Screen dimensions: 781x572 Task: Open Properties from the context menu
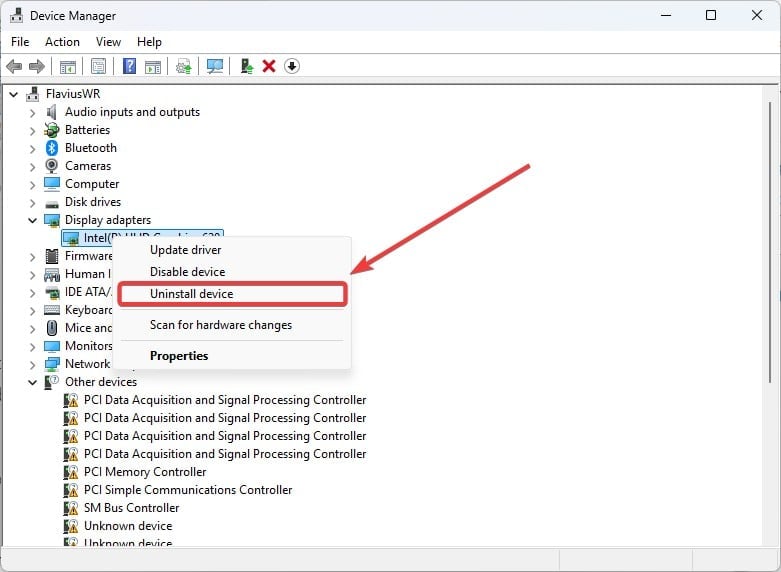point(179,356)
